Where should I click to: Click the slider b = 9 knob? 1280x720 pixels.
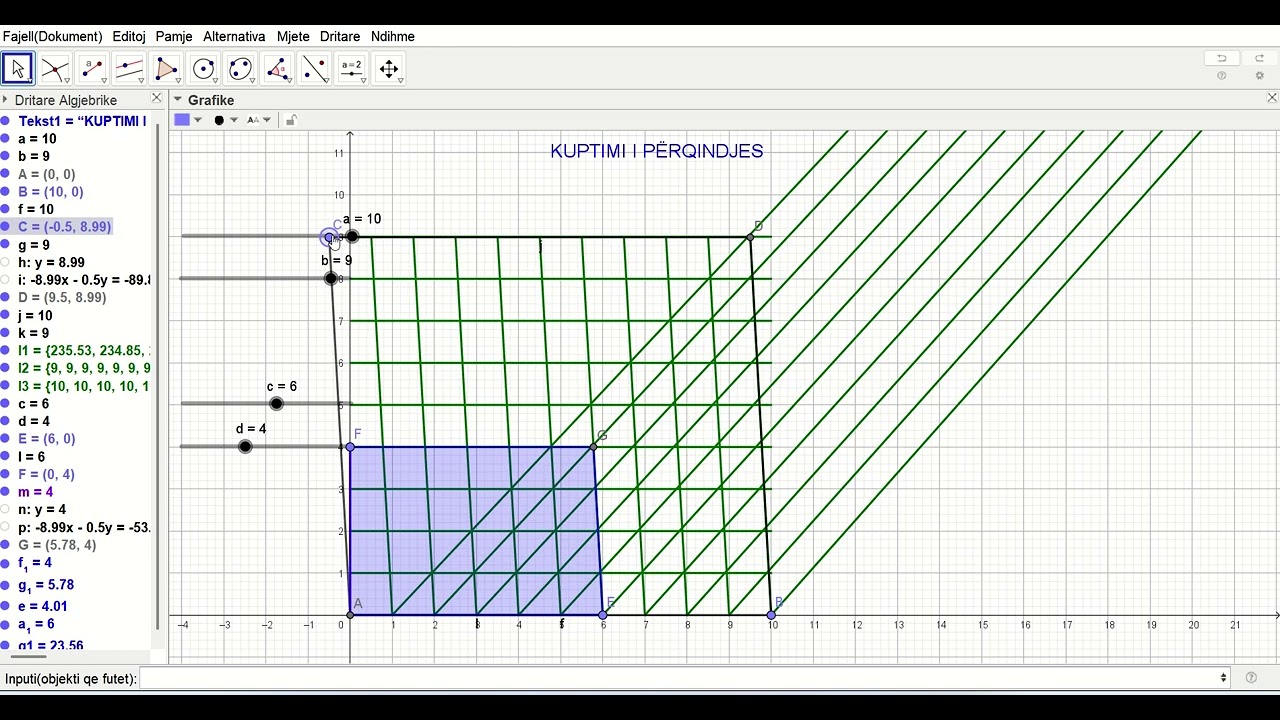[x=331, y=278]
